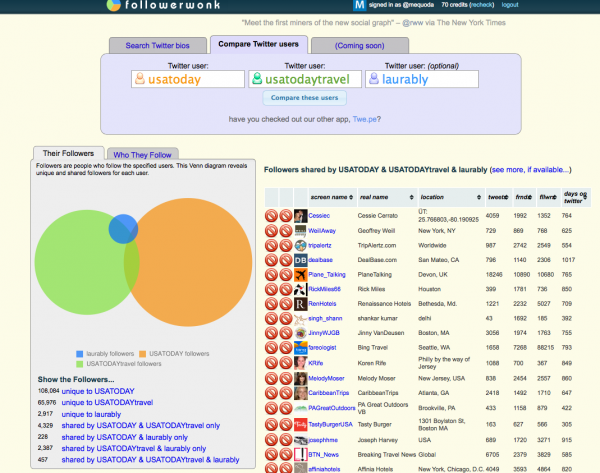Show shared by USATODAY & laurably only
Viewport: 600px width, 473px height.
tap(125, 437)
